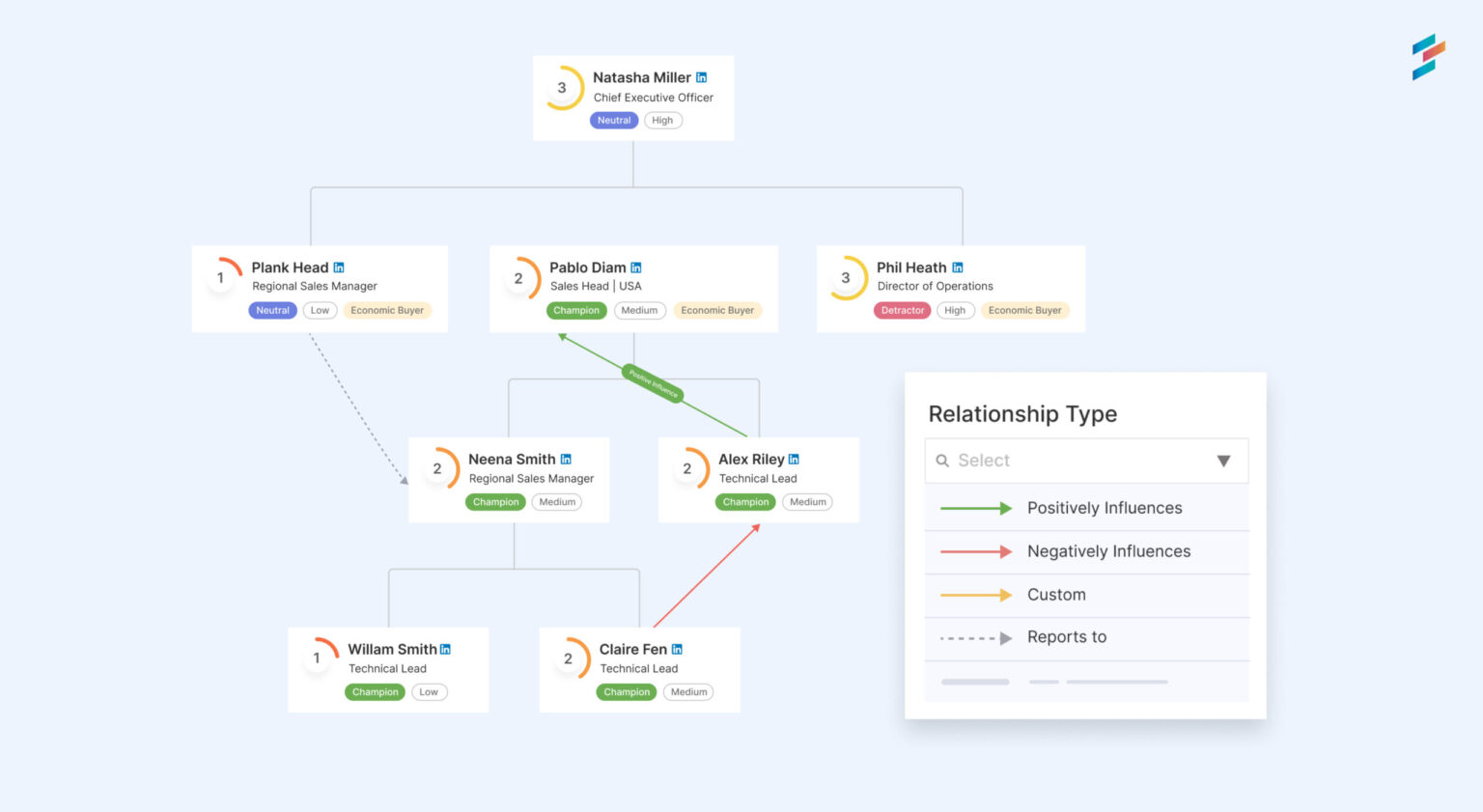Click the dropdown arrow in the Select box
Viewport: 1483px width, 812px height.
[x=1225, y=461]
